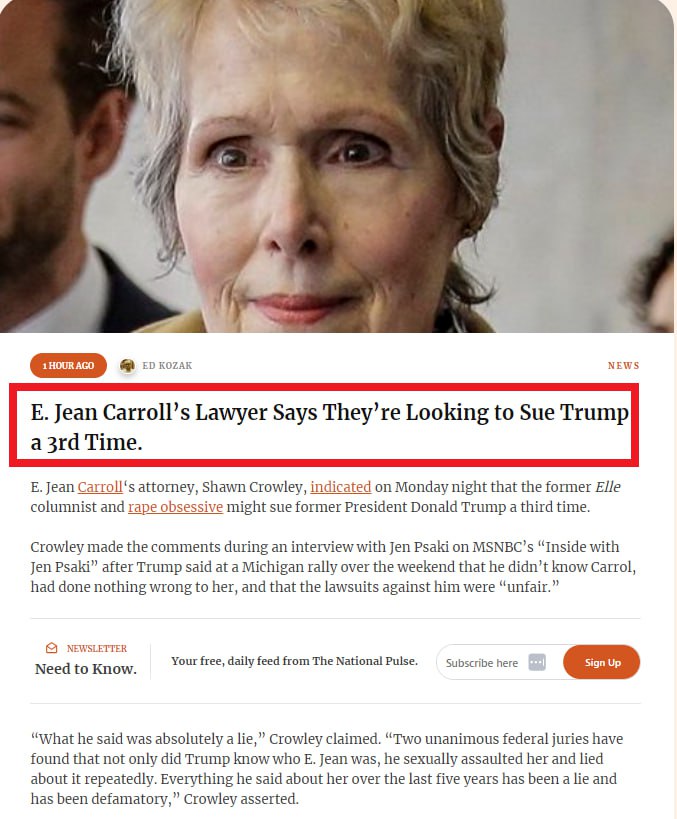Click the article's main photo
Screen dimensions: 677x819
(337, 166)
